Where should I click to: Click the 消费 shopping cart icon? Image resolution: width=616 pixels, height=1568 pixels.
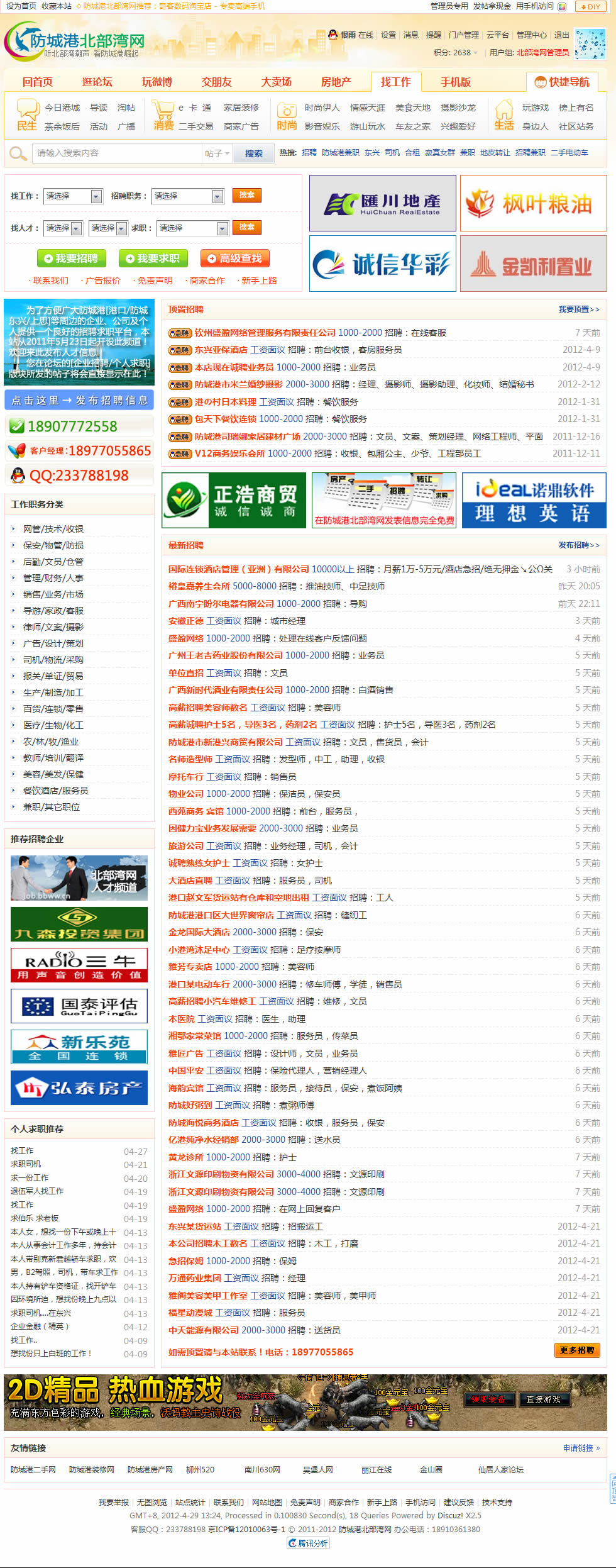coord(163,109)
